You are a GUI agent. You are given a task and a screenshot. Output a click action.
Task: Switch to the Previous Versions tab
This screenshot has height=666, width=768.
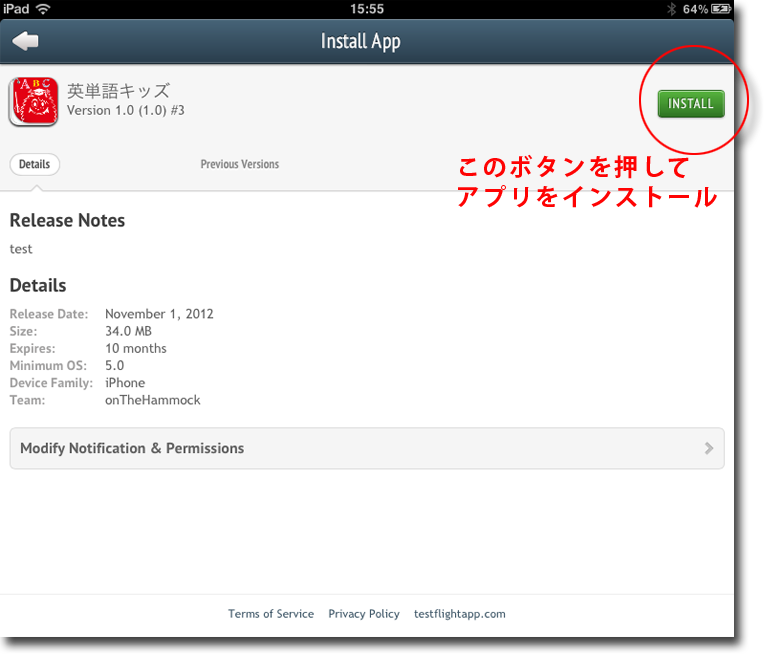pos(239,164)
